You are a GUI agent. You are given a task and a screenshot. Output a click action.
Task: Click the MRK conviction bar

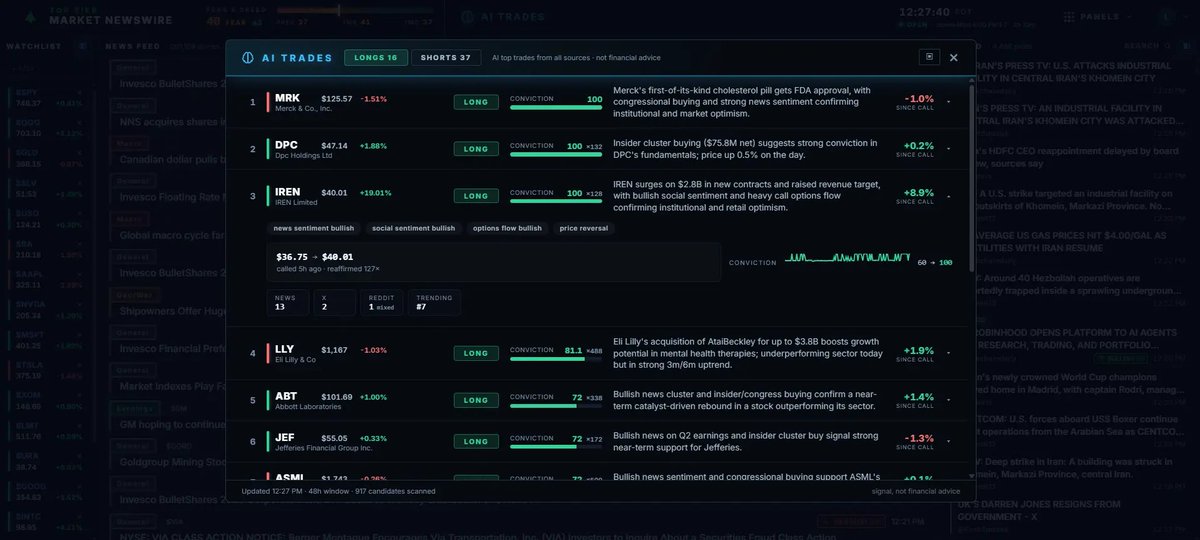tap(556, 108)
